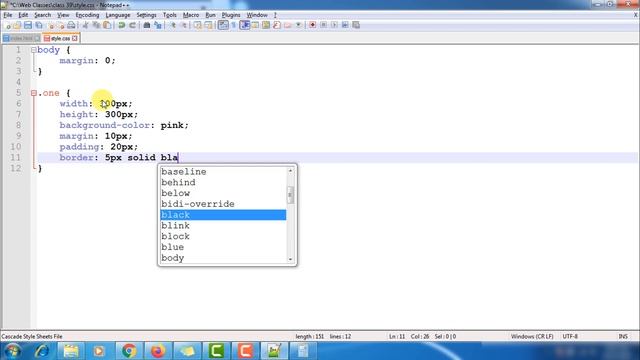Open the Encoding menu
The image size is (640, 360).
pyautogui.click(x=87, y=15)
